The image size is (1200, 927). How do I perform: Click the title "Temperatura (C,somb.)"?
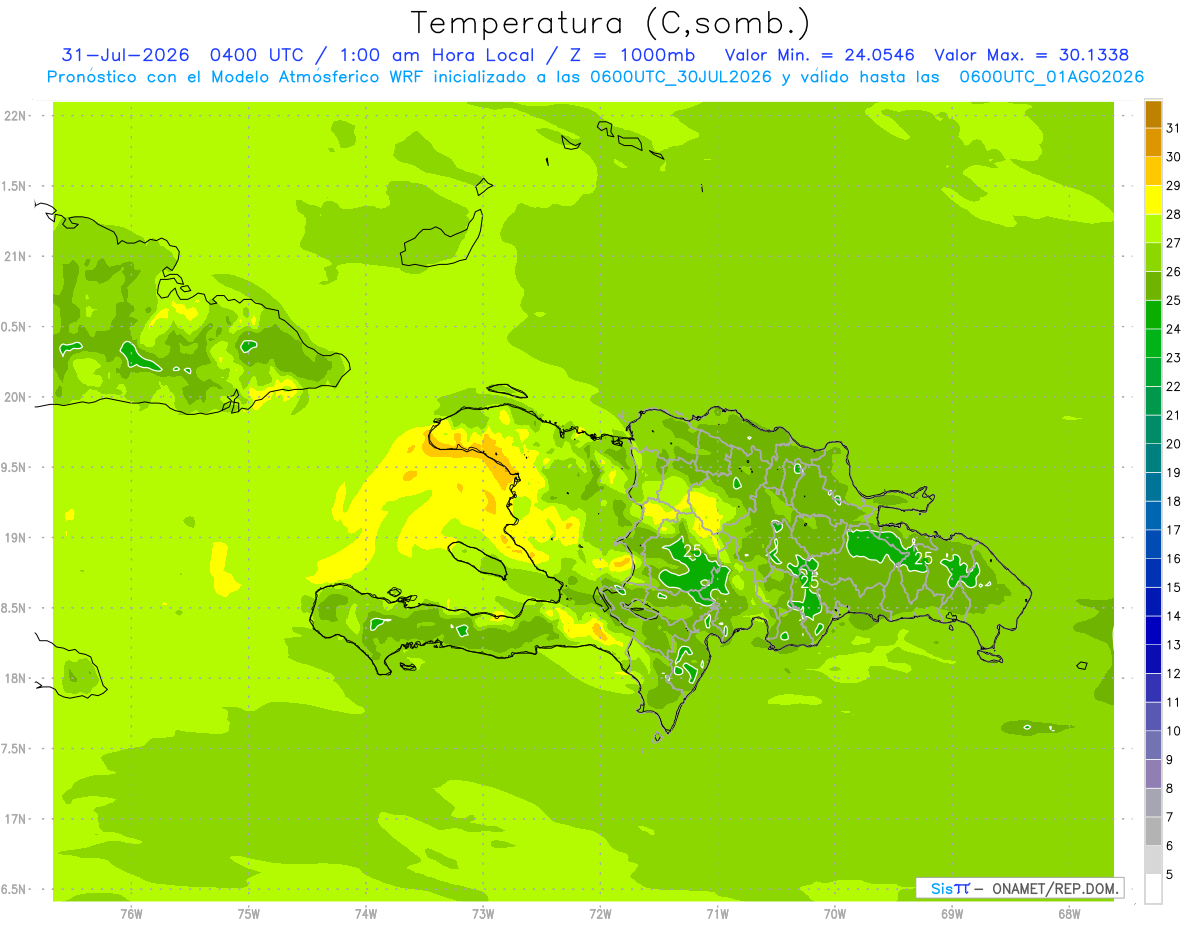pyautogui.click(x=610, y=23)
